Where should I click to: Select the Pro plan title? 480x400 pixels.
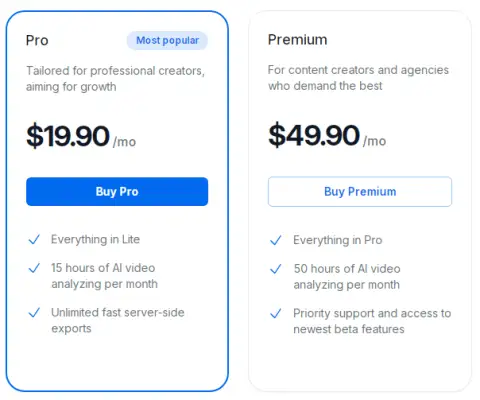(x=37, y=40)
